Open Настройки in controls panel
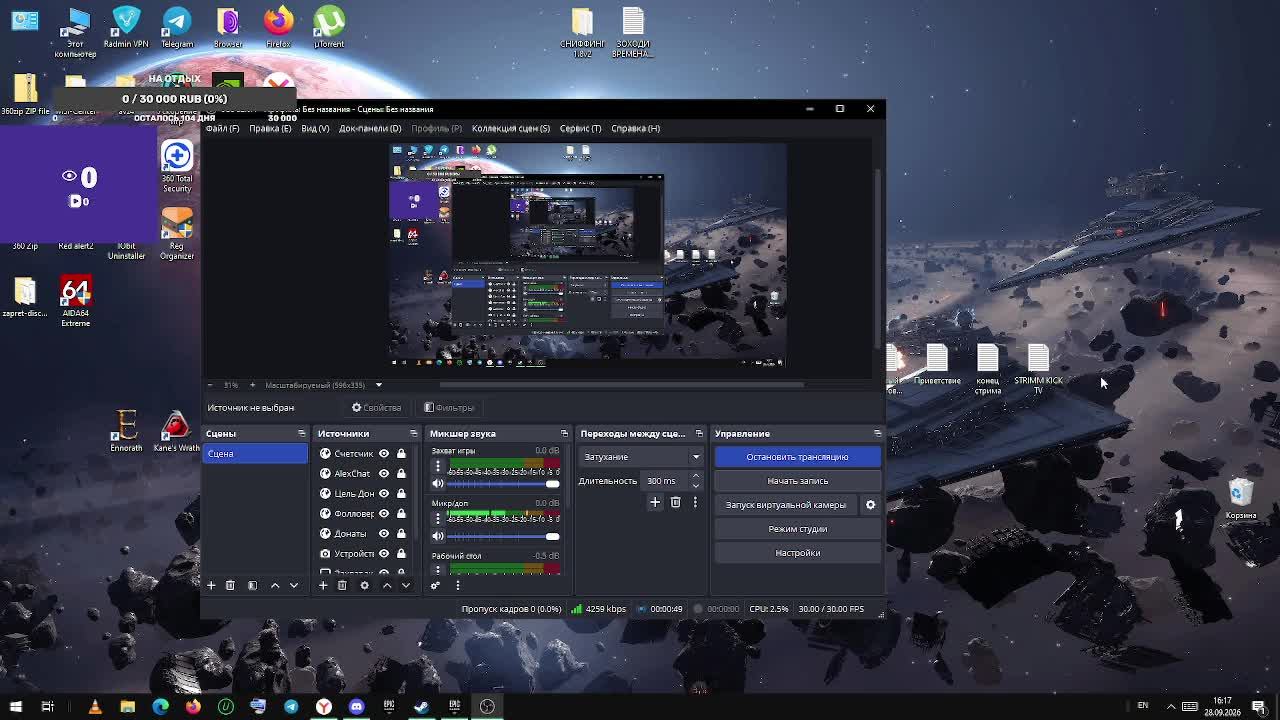Viewport: 1280px width, 720px height. pyautogui.click(x=797, y=553)
